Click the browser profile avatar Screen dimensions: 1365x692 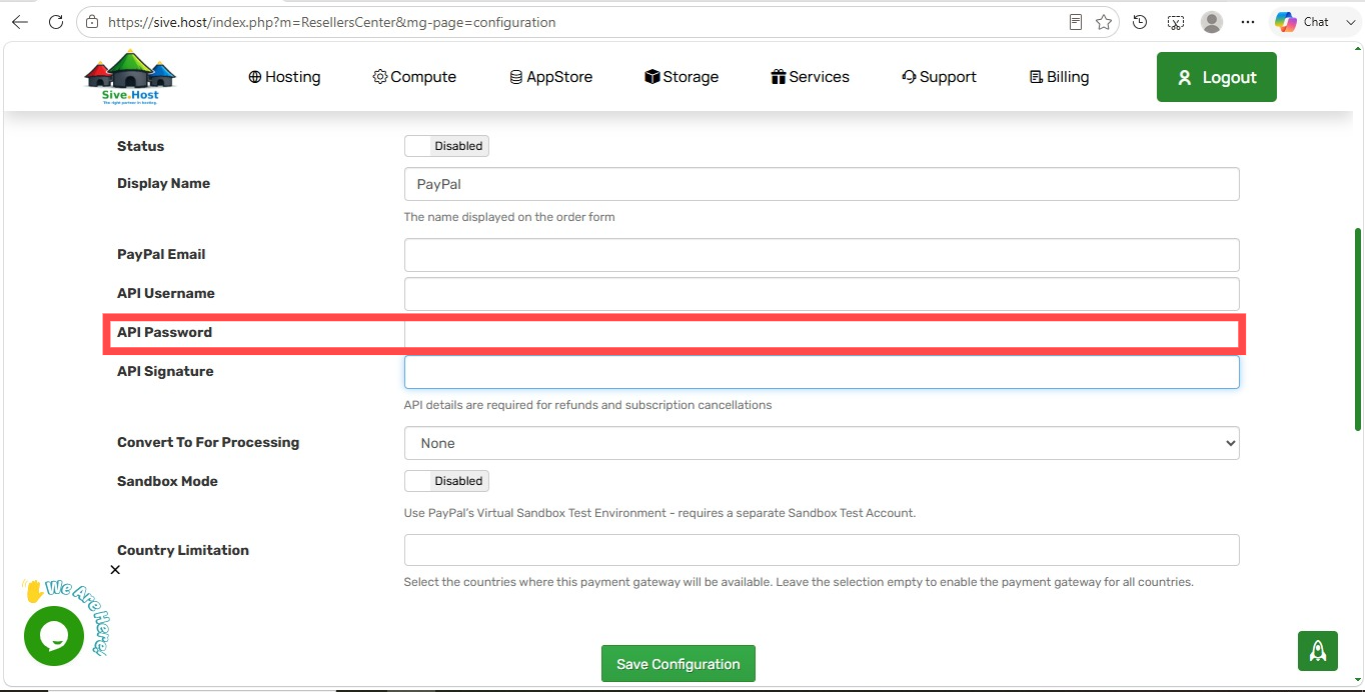click(x=1212, y=22)
